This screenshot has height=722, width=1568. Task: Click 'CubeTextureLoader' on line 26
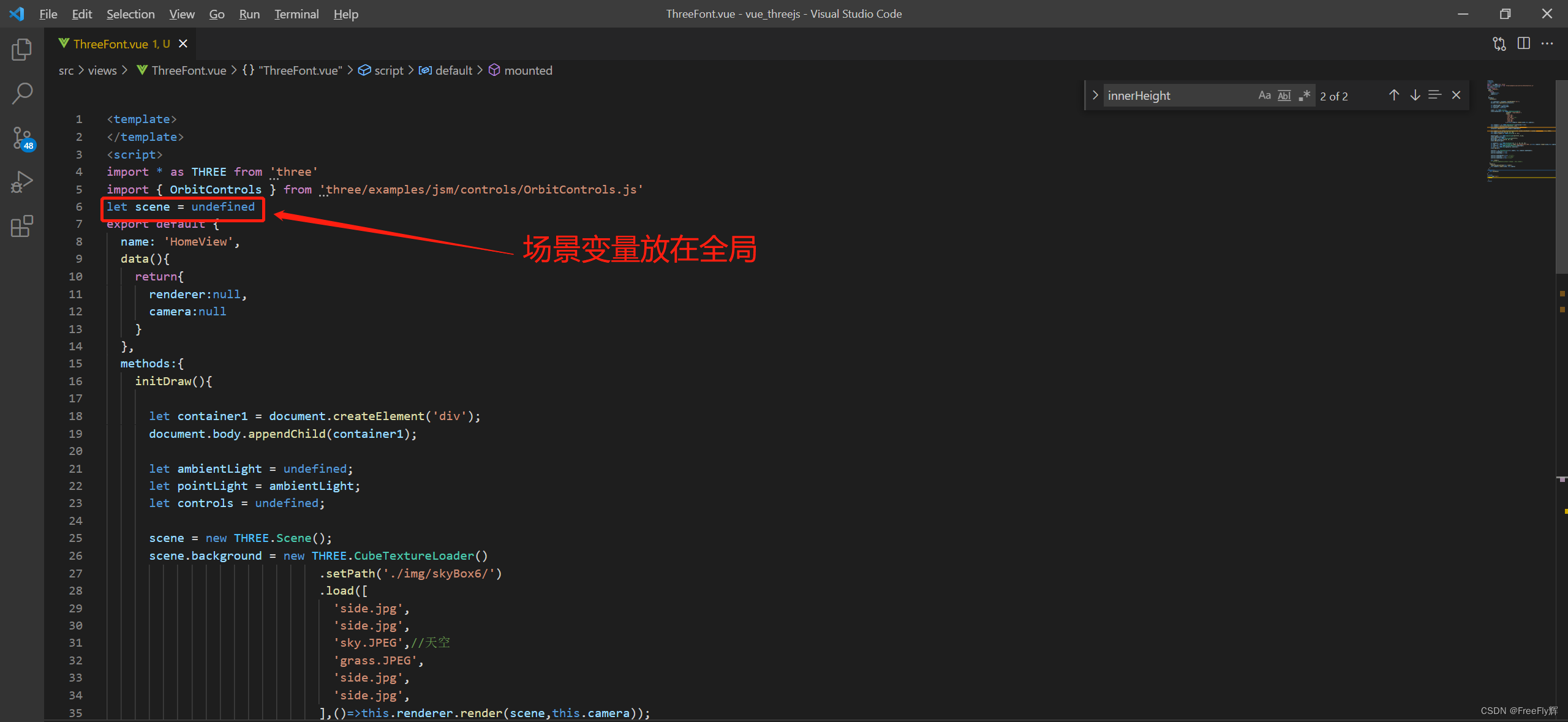tap(414, 555)
